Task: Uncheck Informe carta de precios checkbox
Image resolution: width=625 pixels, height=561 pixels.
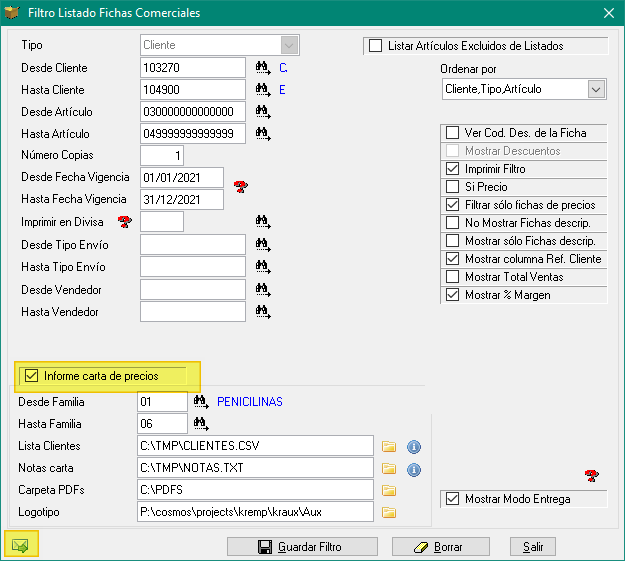Action: click(31, 376)
